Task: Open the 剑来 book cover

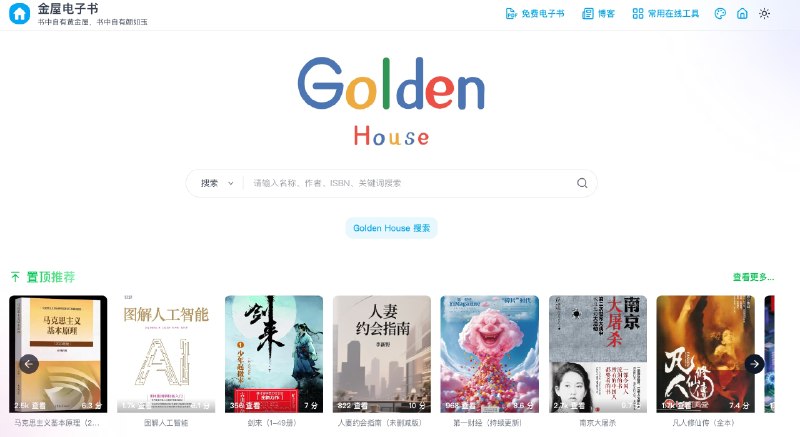Action: (274, 354)
